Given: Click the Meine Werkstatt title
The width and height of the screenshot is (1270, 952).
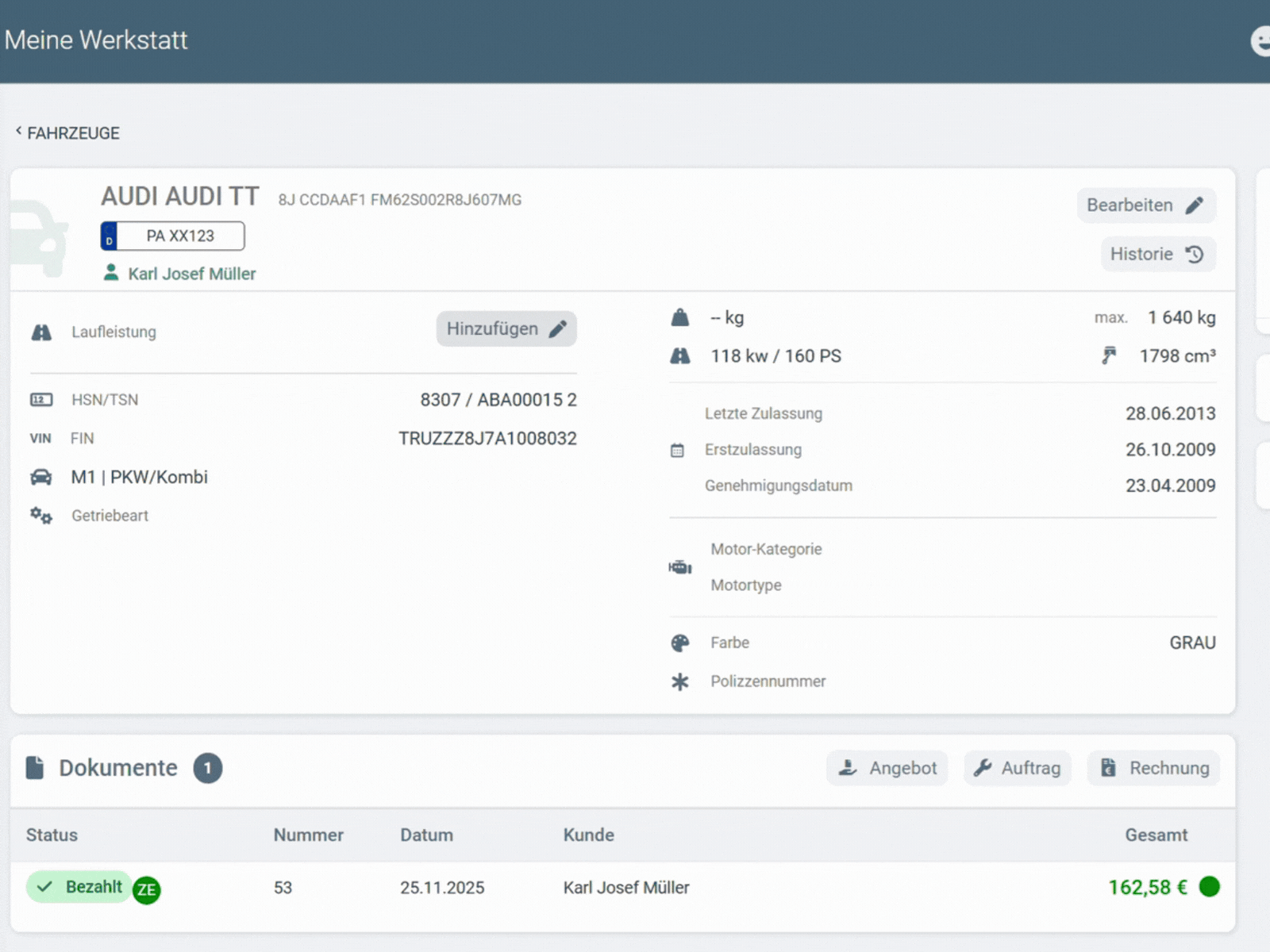Looking at the screenshot, I should (96, 40).
